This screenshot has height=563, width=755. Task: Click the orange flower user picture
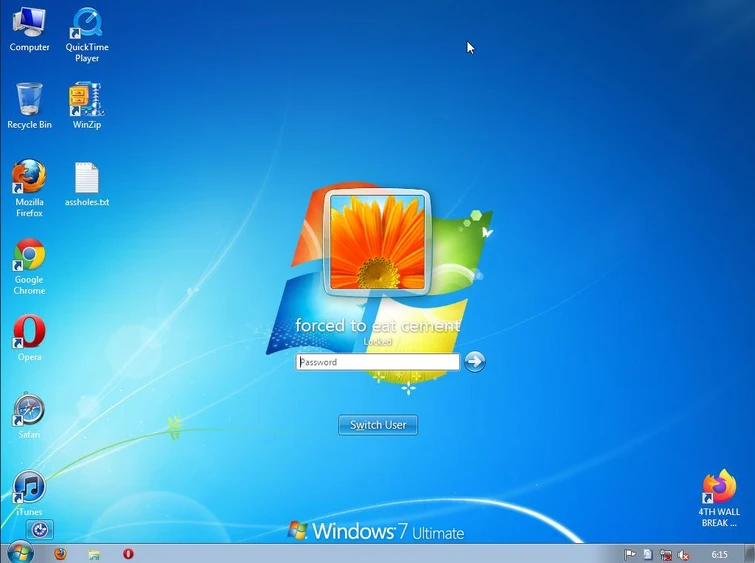click(378, 242)
